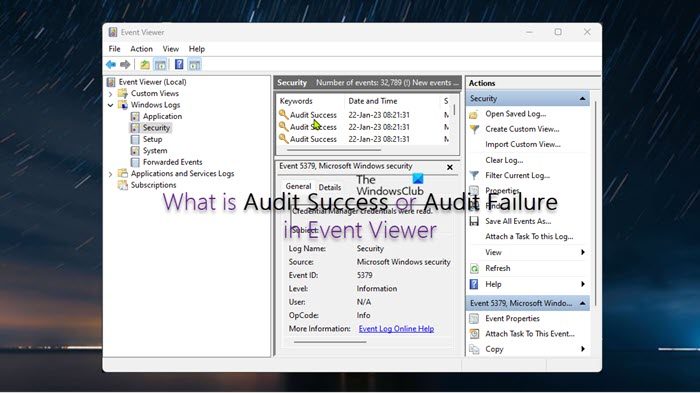Select Subscriptions in tree
Screen dimensions: 700x393
pyautogui.click(x=153, y=185)
